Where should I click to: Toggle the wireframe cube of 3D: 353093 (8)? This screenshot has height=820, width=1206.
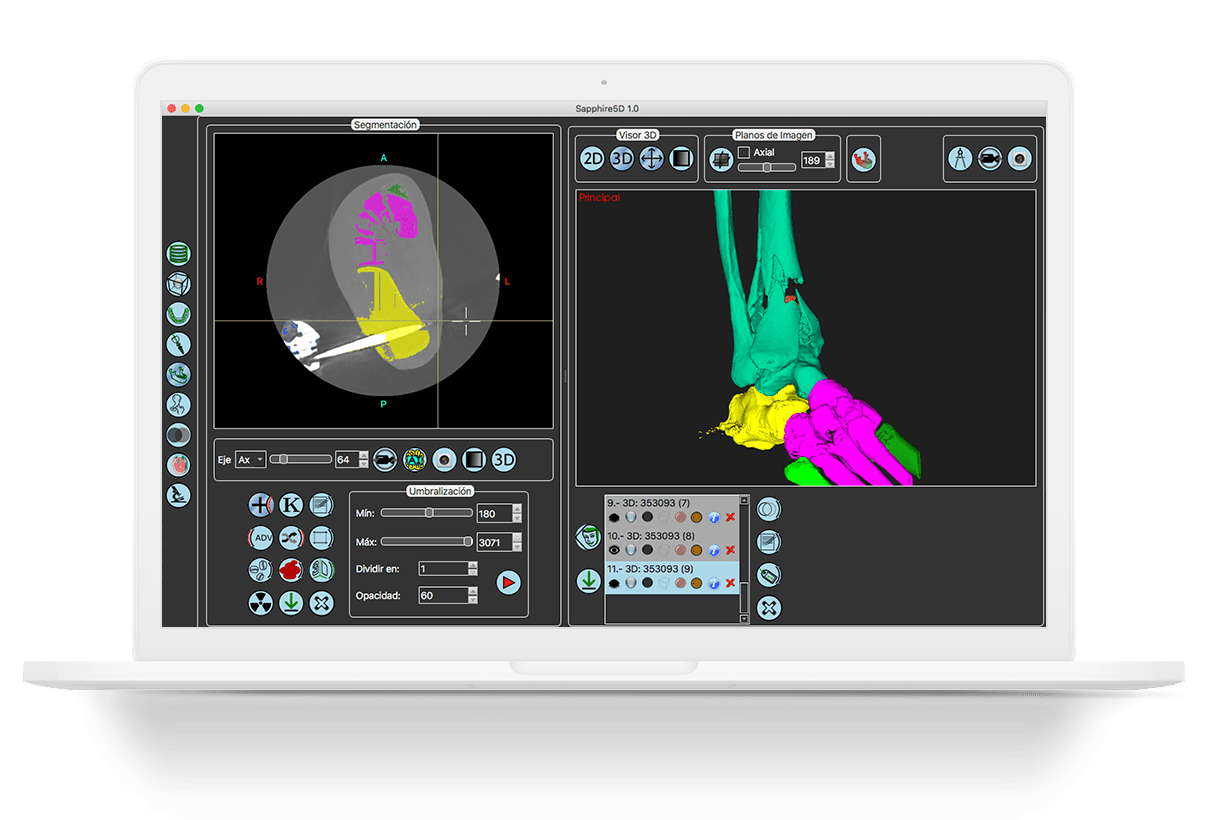point(664,550)
